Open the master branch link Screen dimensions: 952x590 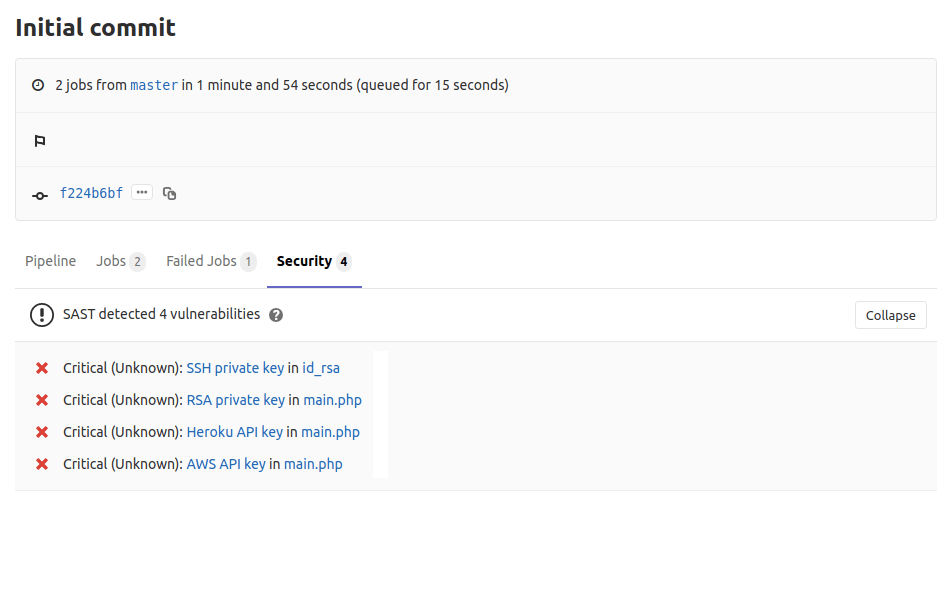click(x=153, y=85)
